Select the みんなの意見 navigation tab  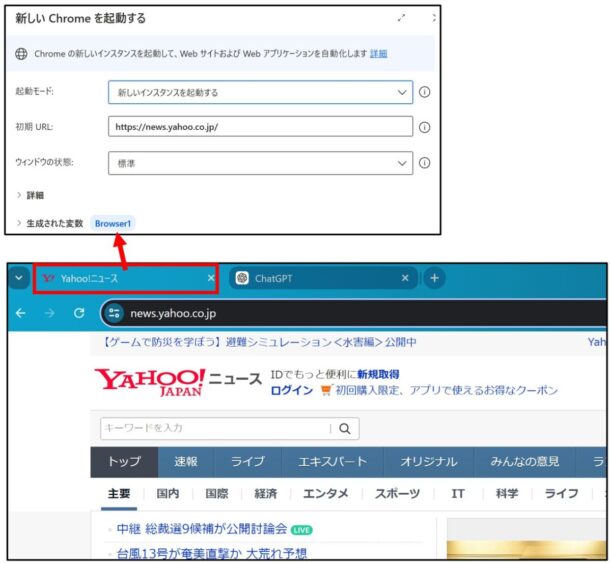click(524, 462)
